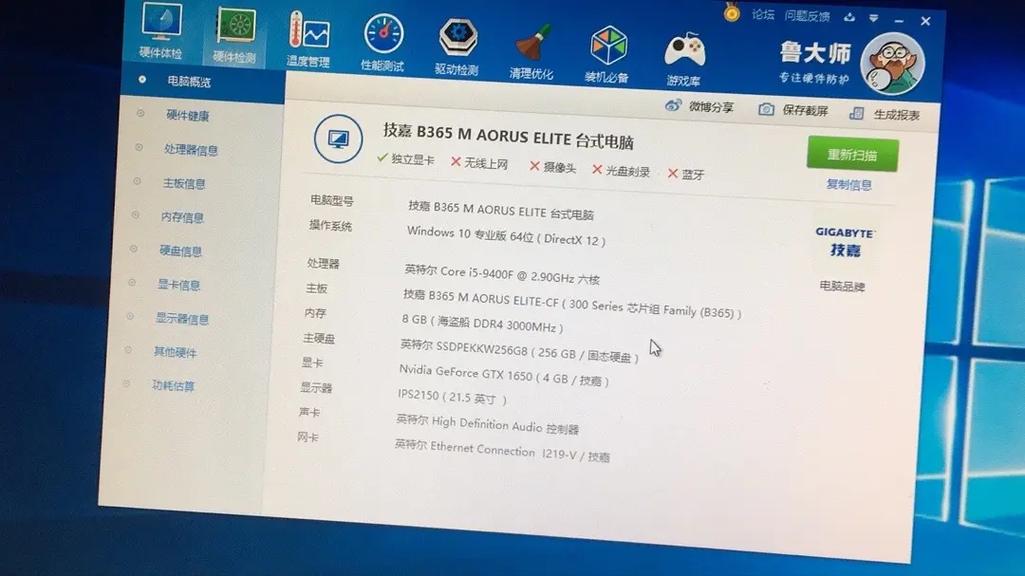1025x576 pixels.
Task: Click the green 重新扫描 rescan button
Action: pyautogui.click(x=852, y=154)
